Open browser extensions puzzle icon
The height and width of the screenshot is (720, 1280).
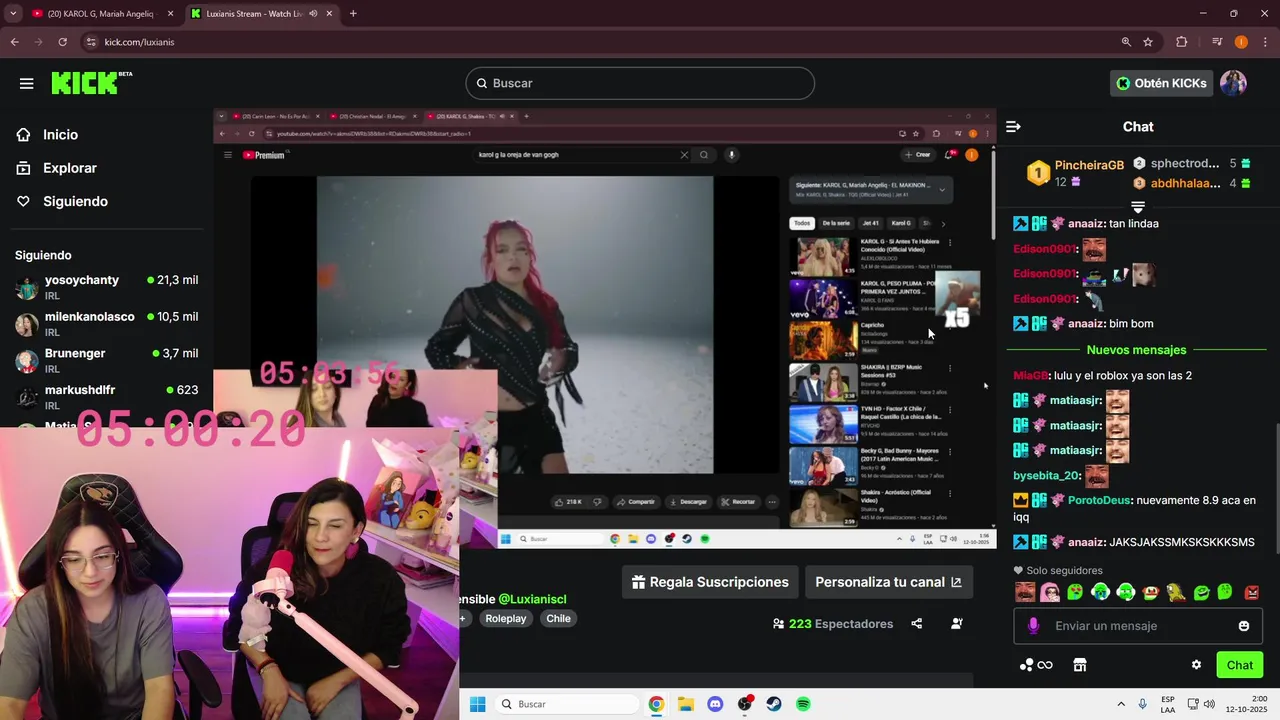1182,42
